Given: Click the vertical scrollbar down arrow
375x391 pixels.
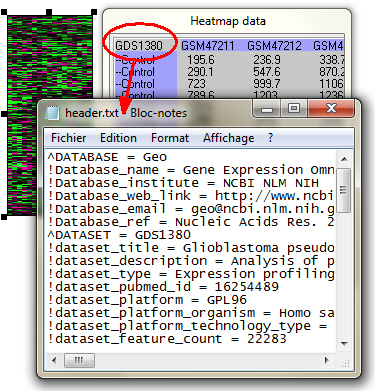Looking at the screenshot, I should coord(344,344).
